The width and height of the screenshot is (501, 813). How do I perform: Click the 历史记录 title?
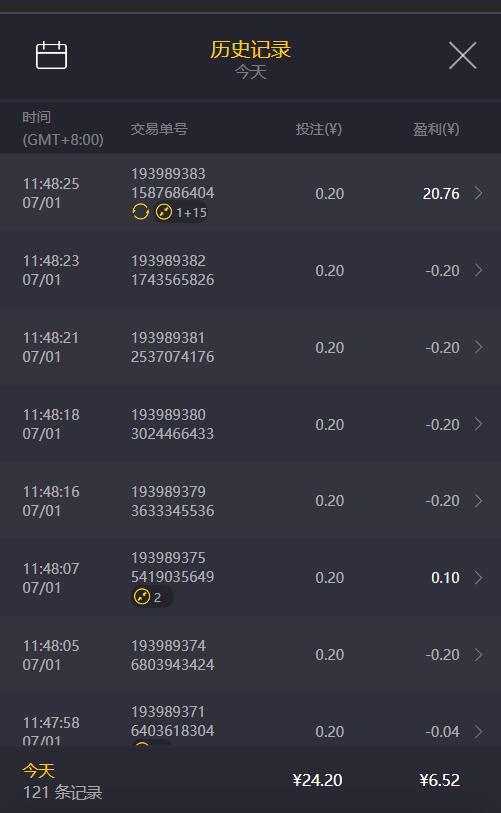click(250, 50)
